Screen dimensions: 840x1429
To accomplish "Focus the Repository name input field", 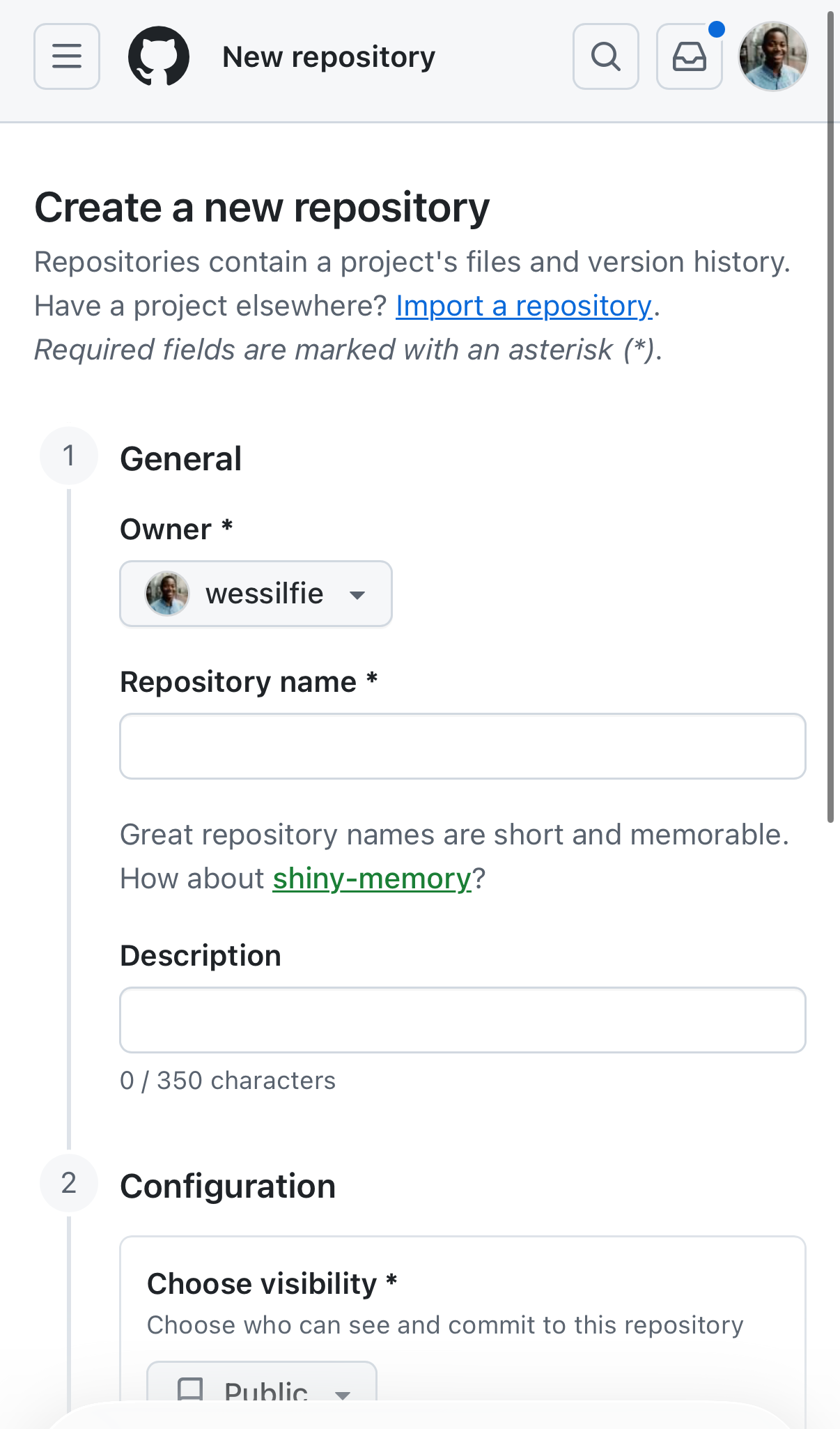I will [463, 746].
